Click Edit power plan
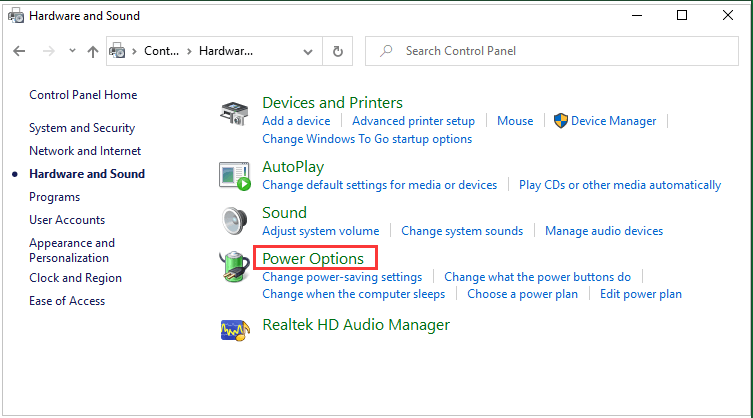The width and height of the screenshot is (753, 418). [x=641, y=294]
